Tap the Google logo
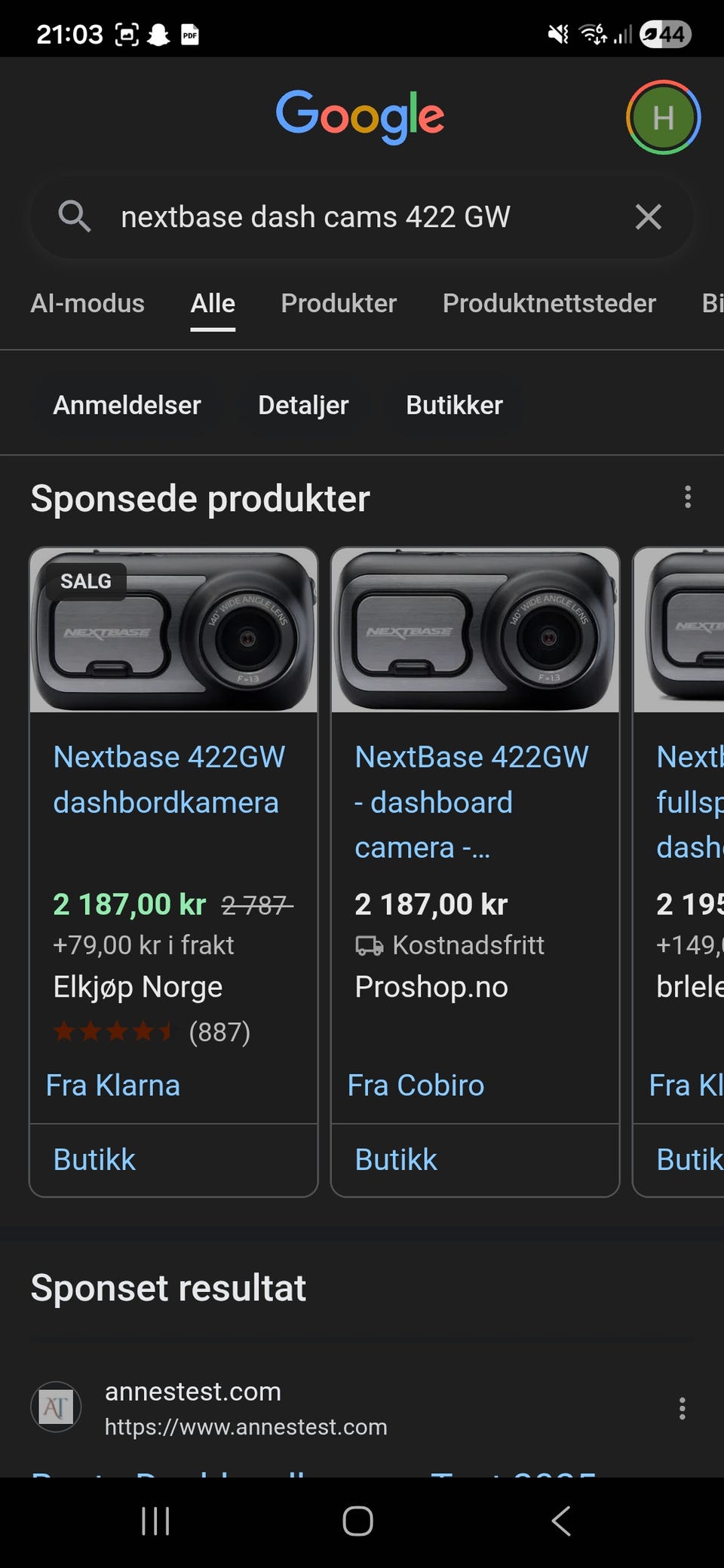Screen dimensions: 724x1568 pos(360,116)
